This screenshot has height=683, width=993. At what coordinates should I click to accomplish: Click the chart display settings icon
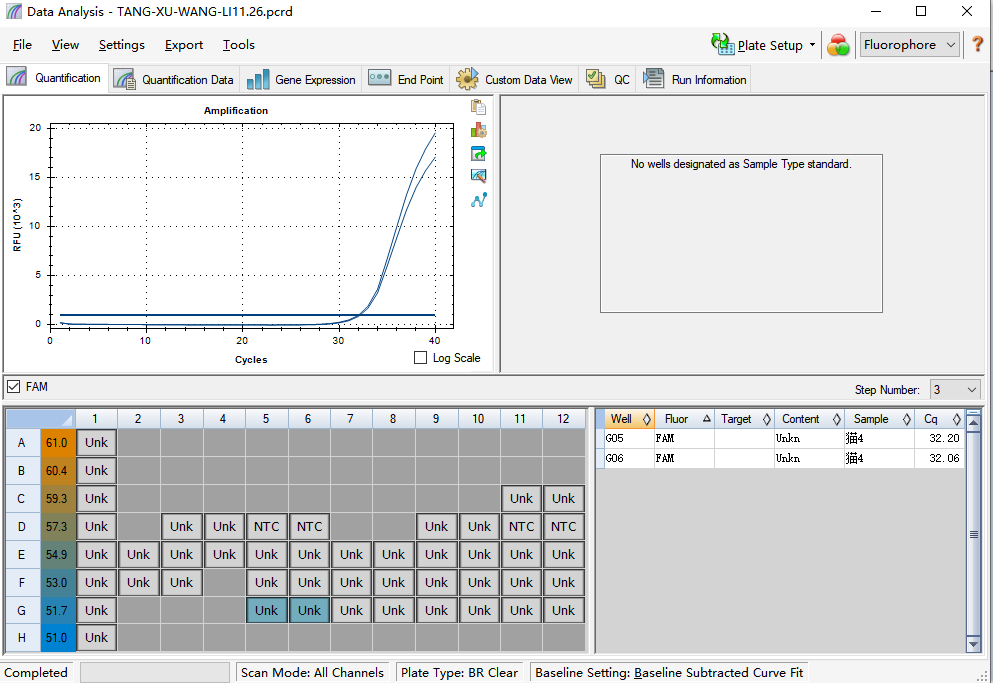click(x=478, y=131)
